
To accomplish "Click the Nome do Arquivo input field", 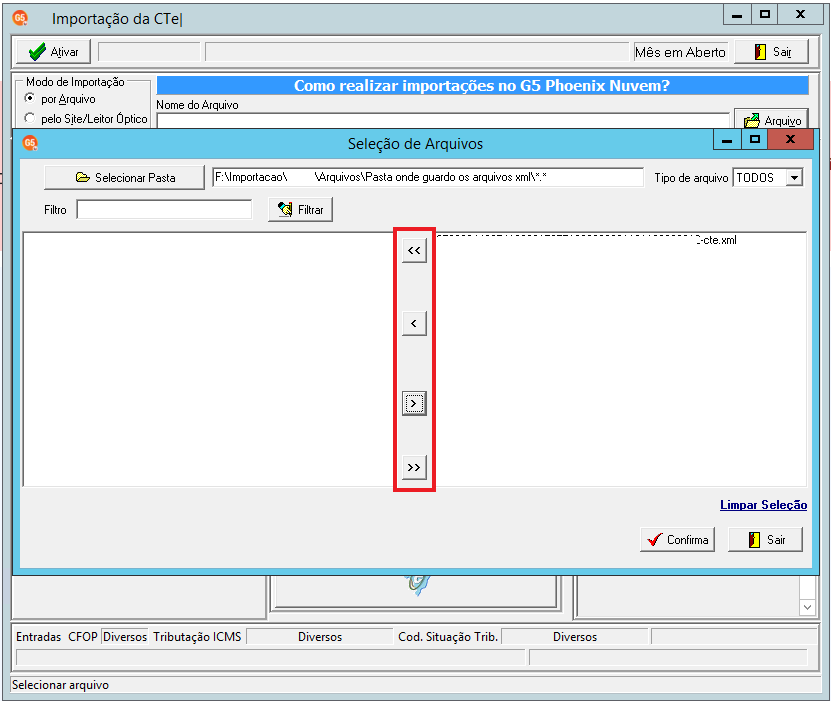I will (x=443, y=120).
